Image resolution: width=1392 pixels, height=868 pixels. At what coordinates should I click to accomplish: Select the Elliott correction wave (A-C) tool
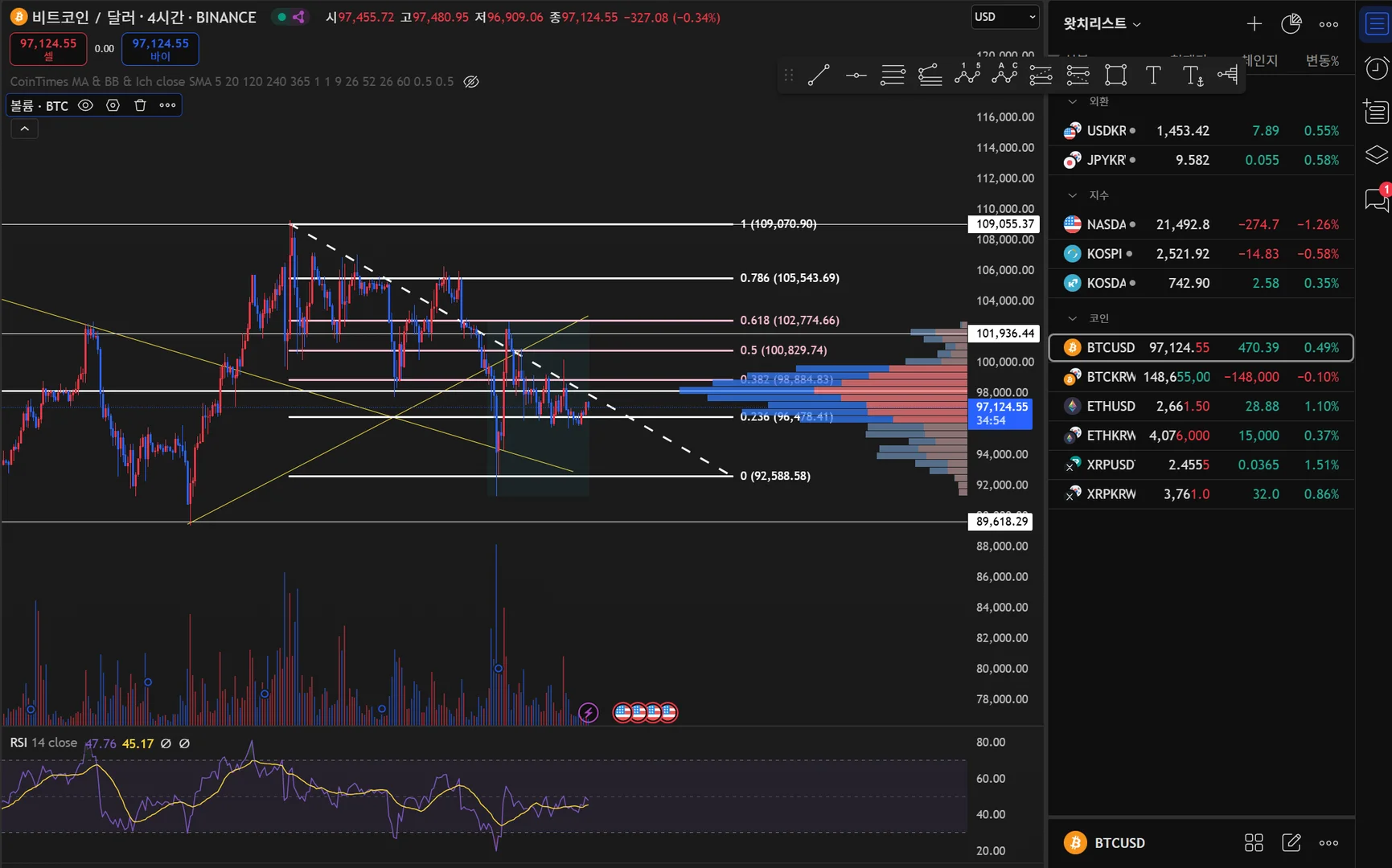[1004, 74]
